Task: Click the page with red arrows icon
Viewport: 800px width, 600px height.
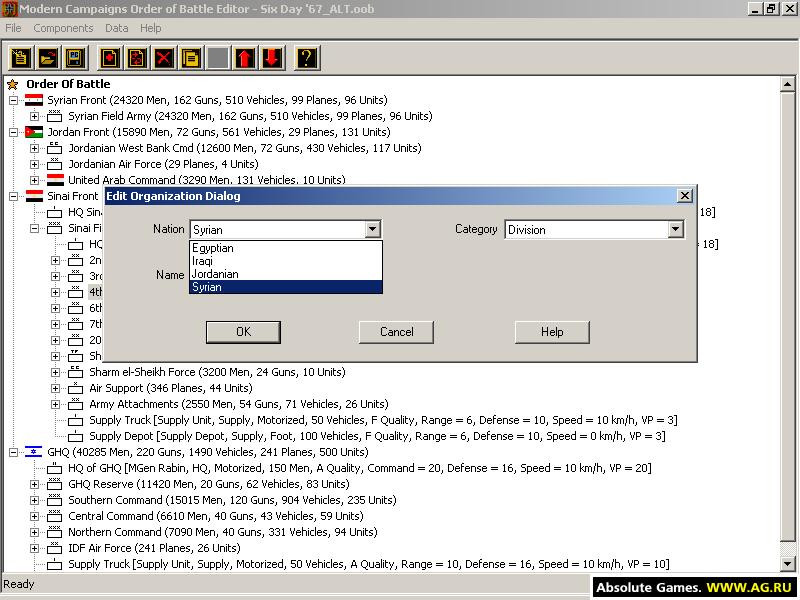Action: pyautogui.click(x=137, y=58)
